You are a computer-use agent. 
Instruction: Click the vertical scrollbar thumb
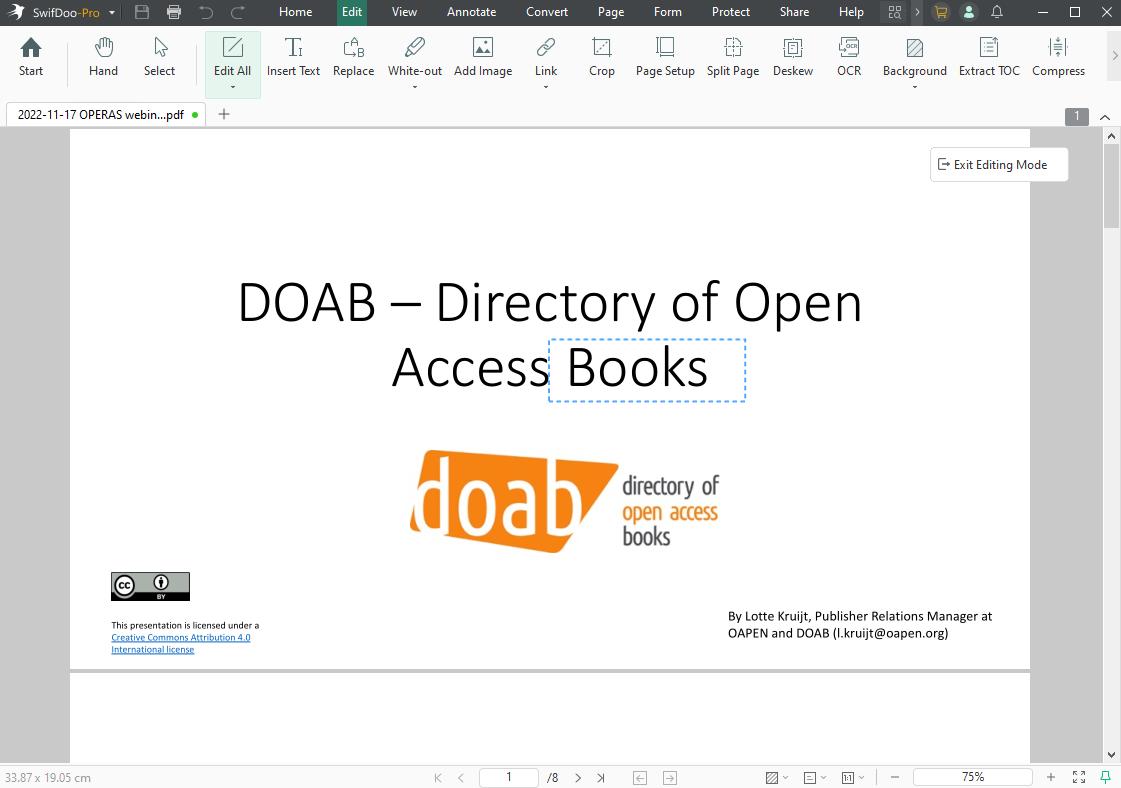(x=1111, y=186)
